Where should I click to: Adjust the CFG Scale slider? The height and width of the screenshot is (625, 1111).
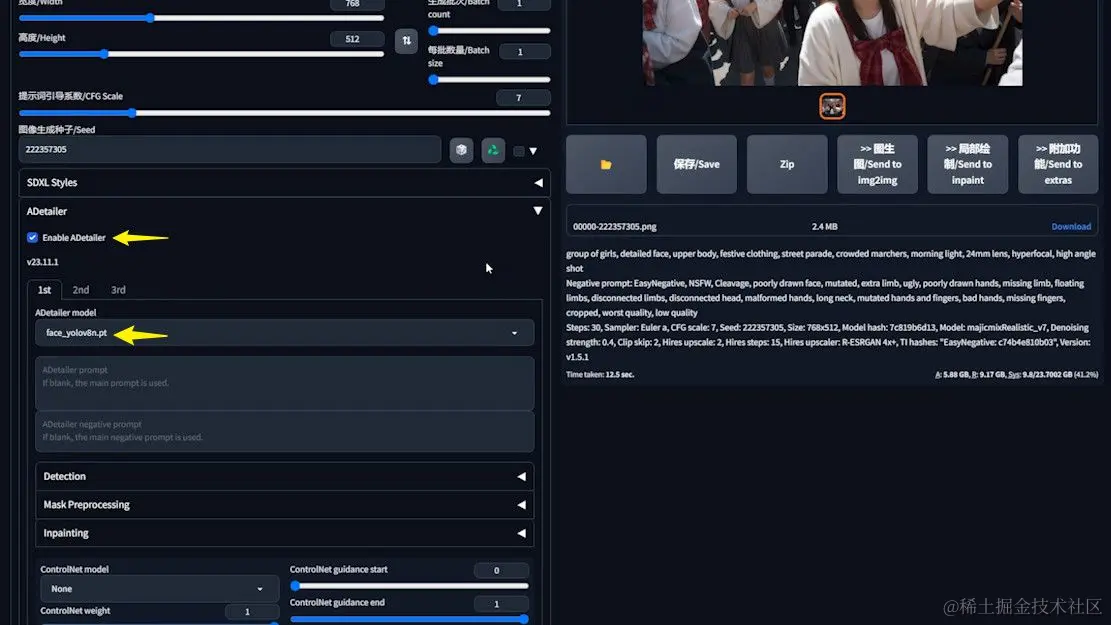284,113
